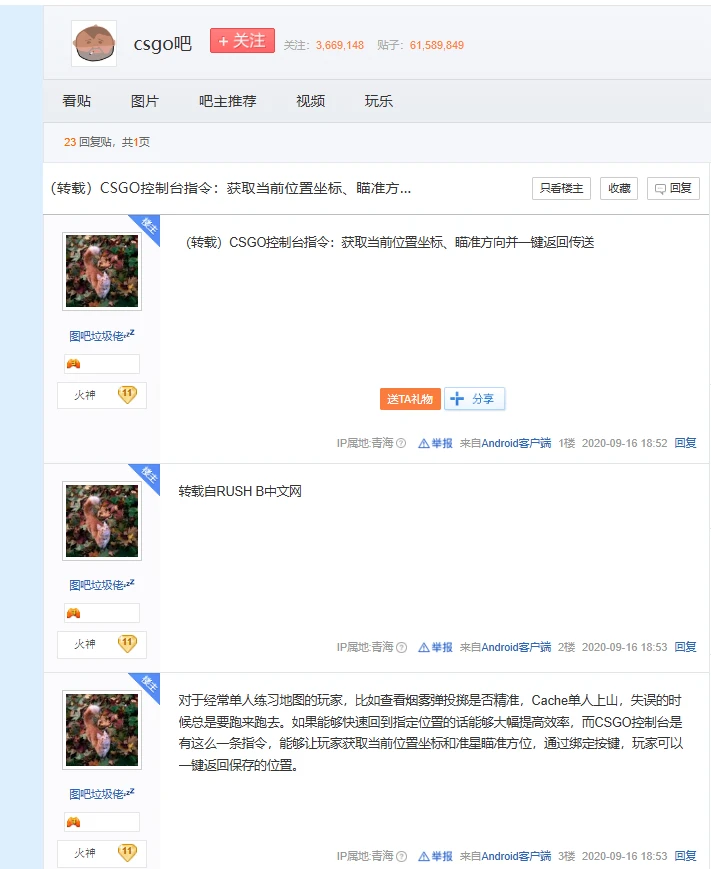The width and height of the screenshot is (711, 869).
Task: Click the 回复 button beside the thread title
Action: [673, 188]
